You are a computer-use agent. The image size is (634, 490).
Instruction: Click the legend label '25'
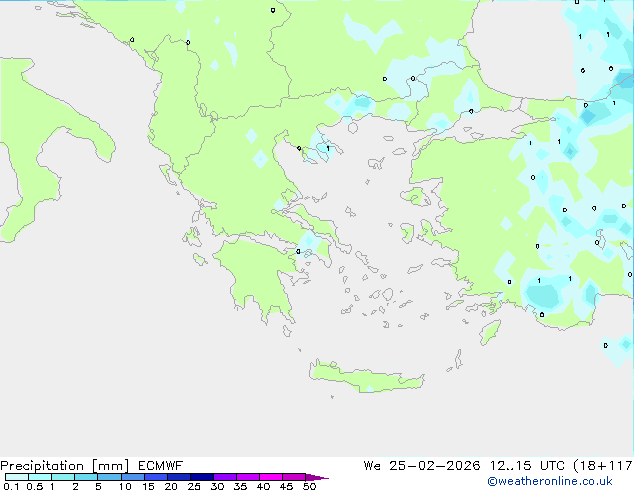tap(194, 486)
